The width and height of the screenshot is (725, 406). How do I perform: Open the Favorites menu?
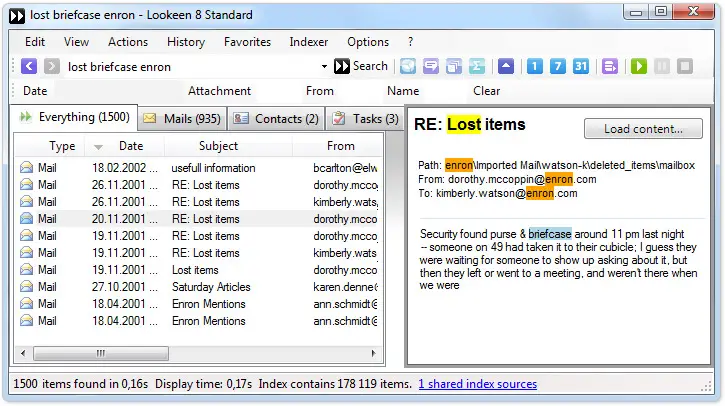click(x=247, y=42)
